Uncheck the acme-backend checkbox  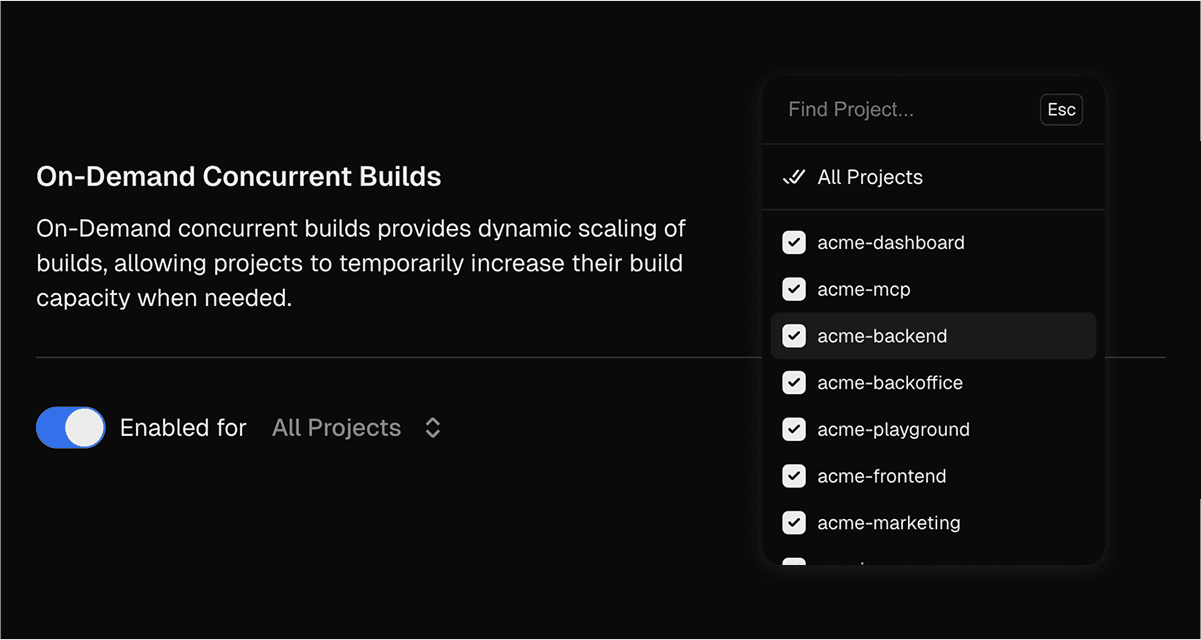(x=794, y=336)
